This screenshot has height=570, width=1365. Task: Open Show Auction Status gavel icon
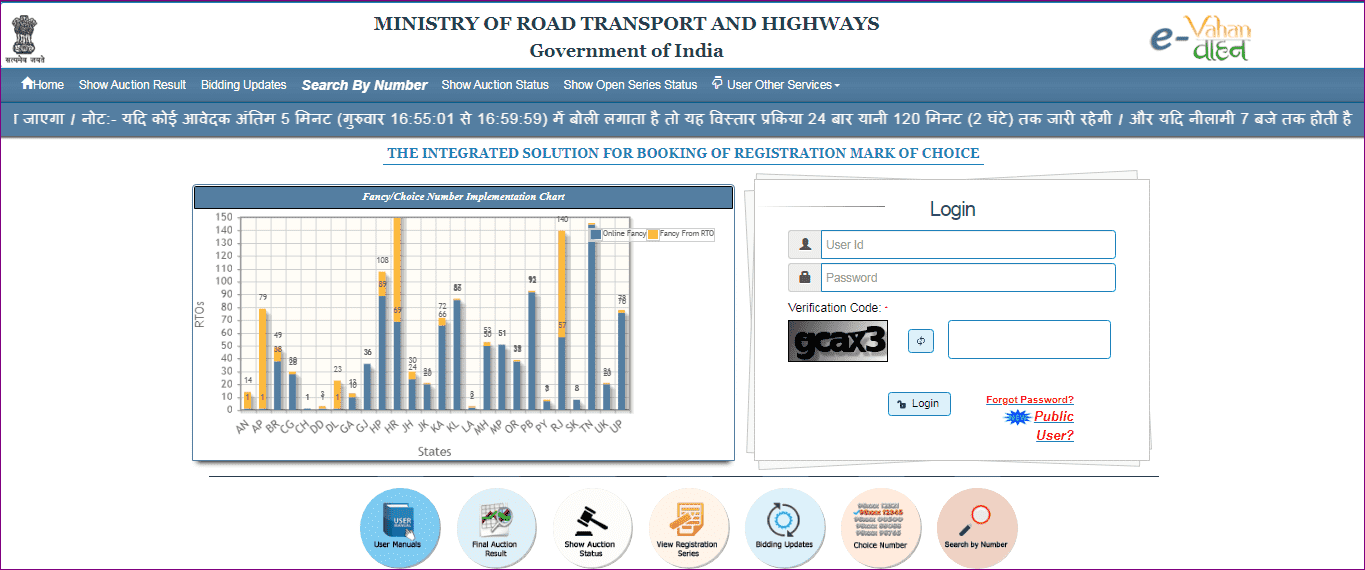click(592, 528)
